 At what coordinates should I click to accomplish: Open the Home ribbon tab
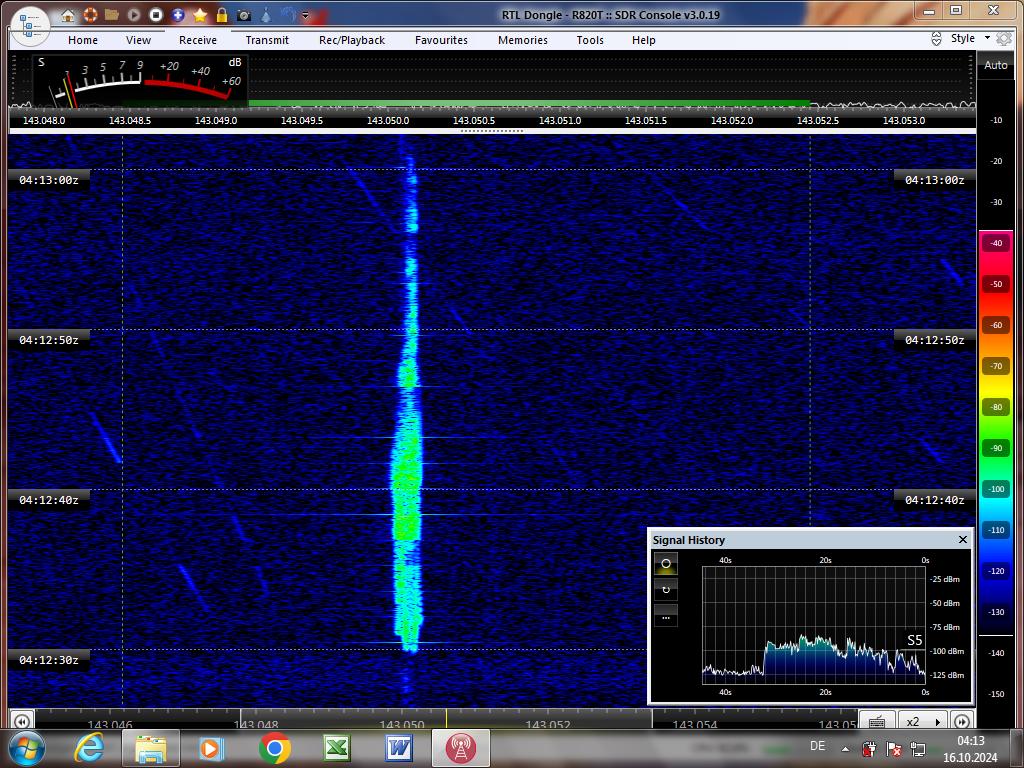pyautogui.click(x=83, y=40)
